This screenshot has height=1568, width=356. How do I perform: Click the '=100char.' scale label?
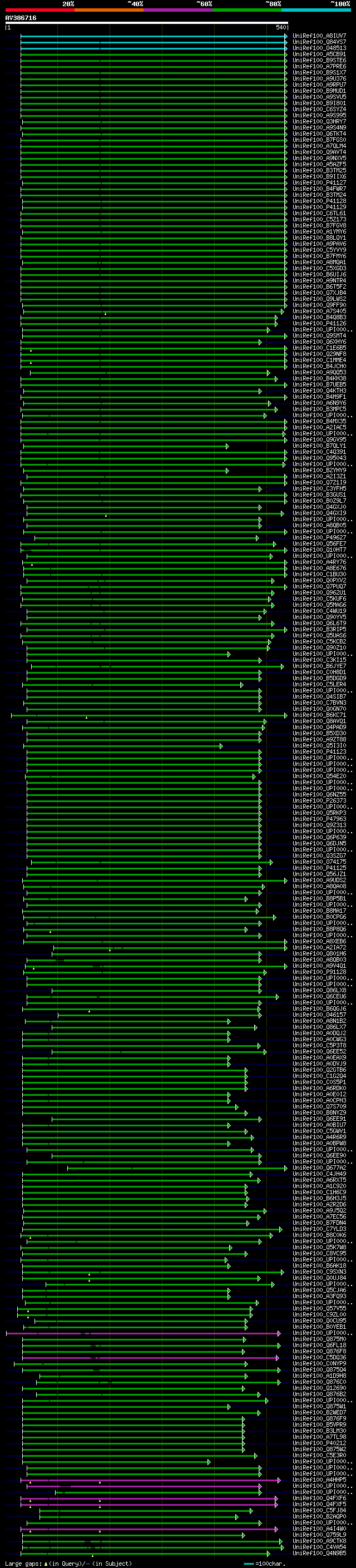click(270, 1563)
